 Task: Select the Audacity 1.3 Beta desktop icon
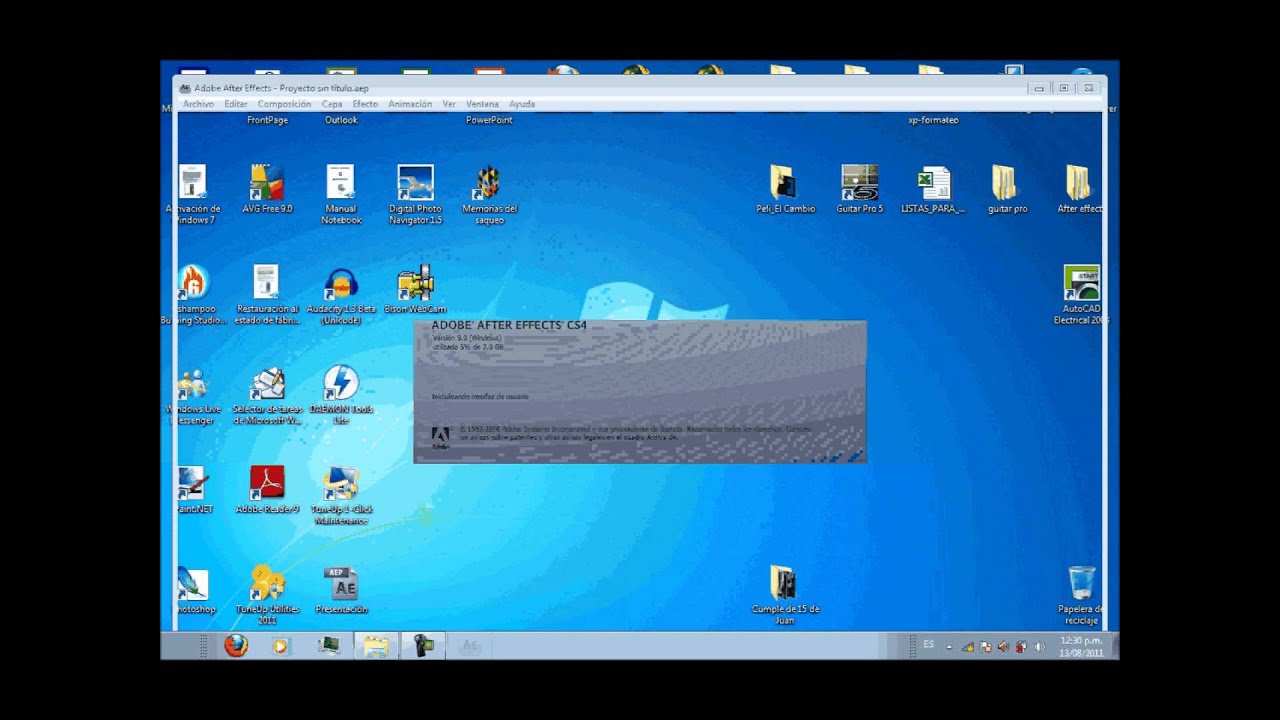341,294
